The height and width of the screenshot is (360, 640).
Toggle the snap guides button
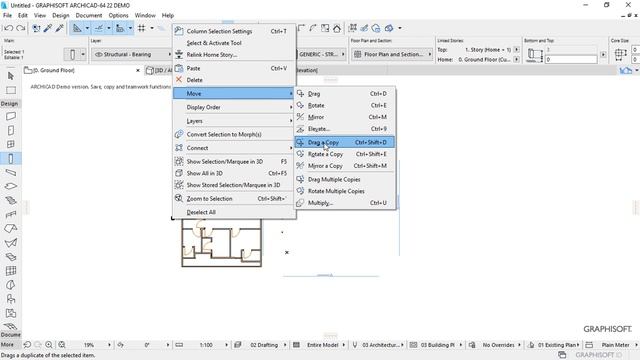99,28
